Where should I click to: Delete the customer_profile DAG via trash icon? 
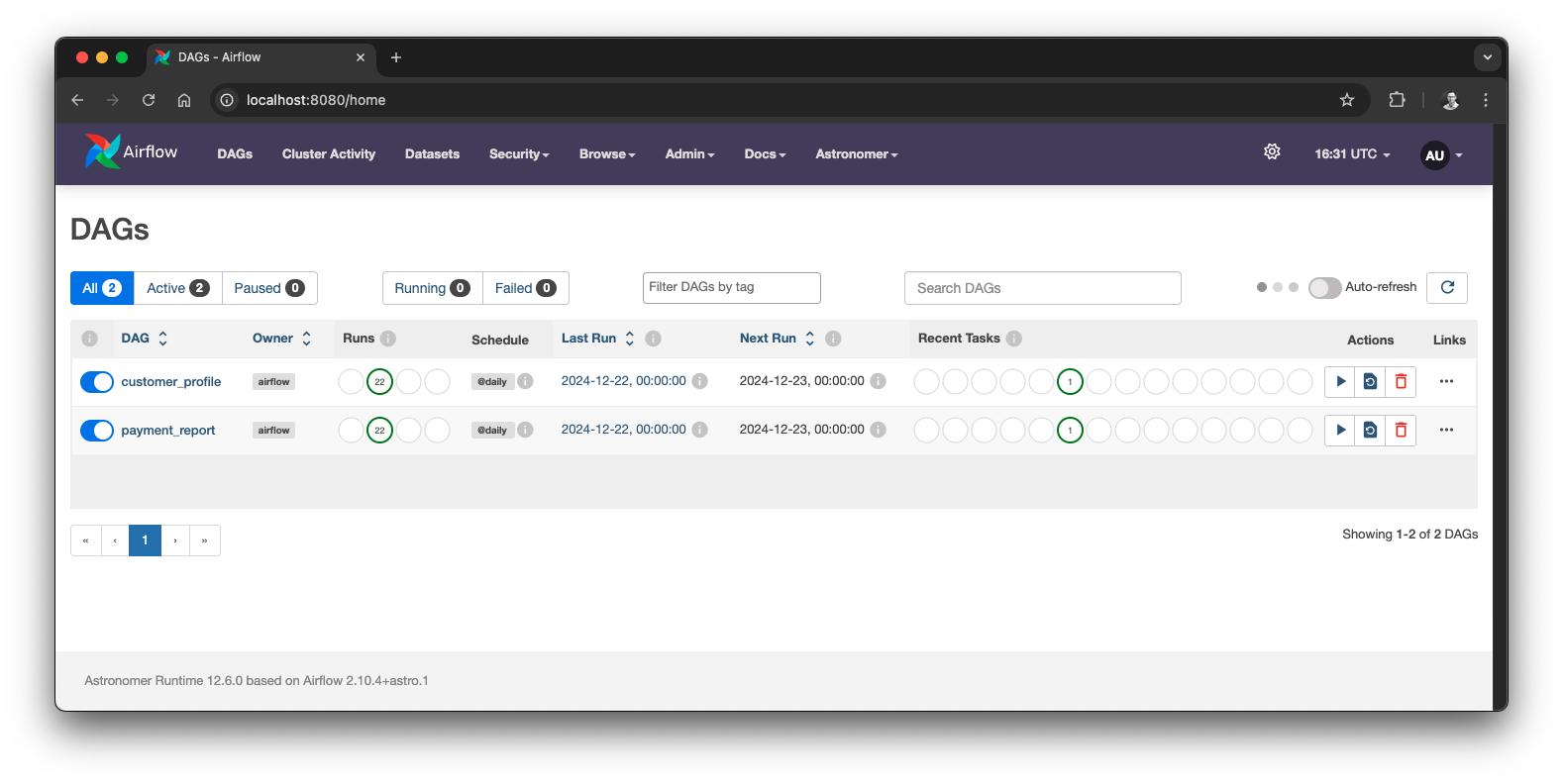click(x=1401, y=381)
